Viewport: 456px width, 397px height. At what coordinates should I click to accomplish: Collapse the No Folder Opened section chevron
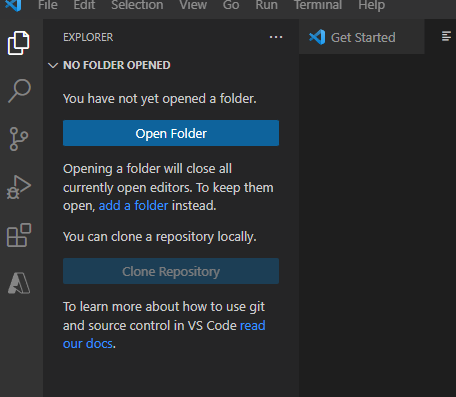click(x=53, y=65)
